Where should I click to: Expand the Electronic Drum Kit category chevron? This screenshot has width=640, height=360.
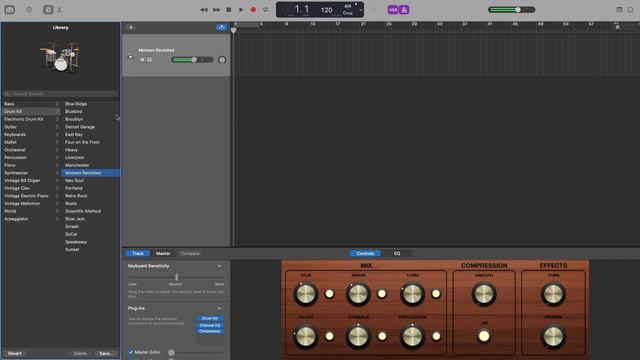point(57,119)
